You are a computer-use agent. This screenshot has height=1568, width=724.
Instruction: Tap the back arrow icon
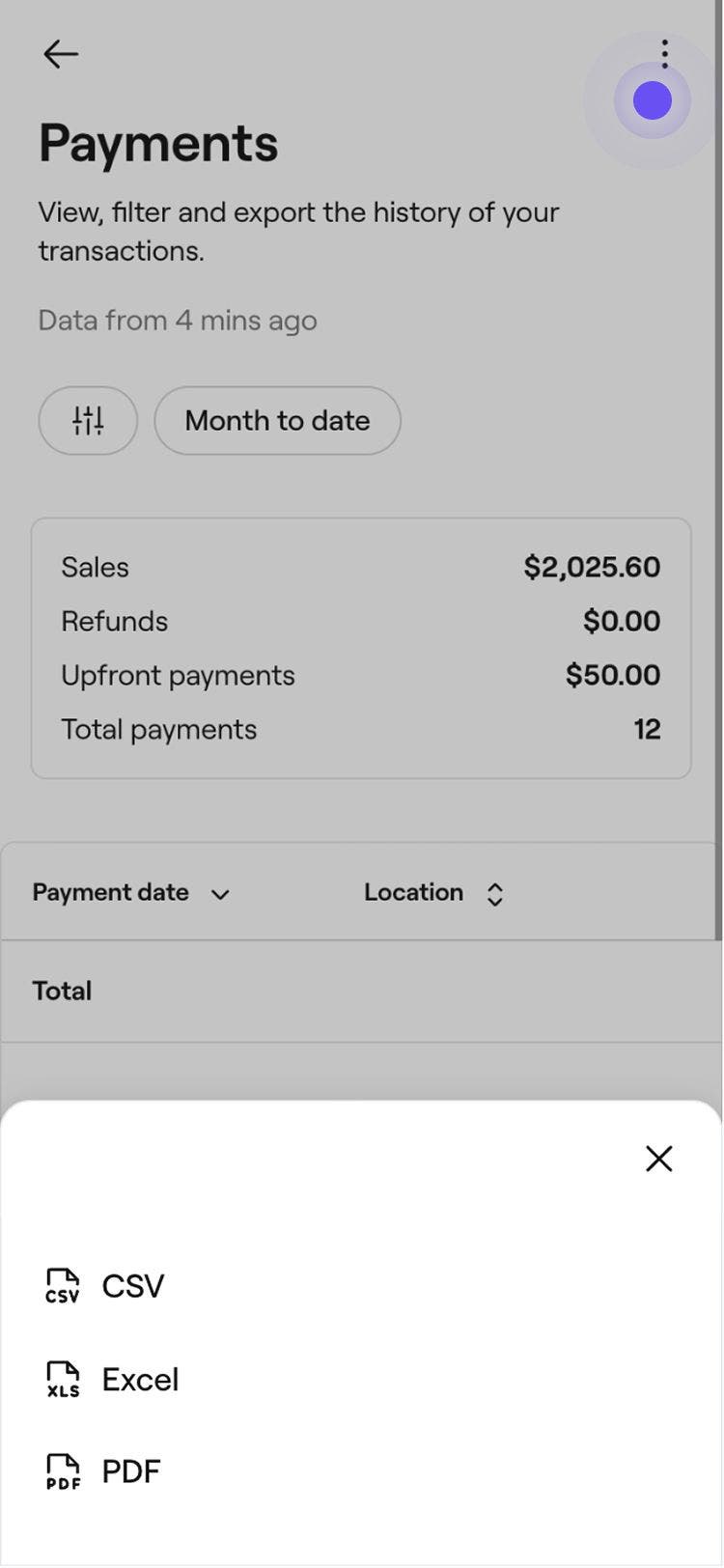(61, 54)
